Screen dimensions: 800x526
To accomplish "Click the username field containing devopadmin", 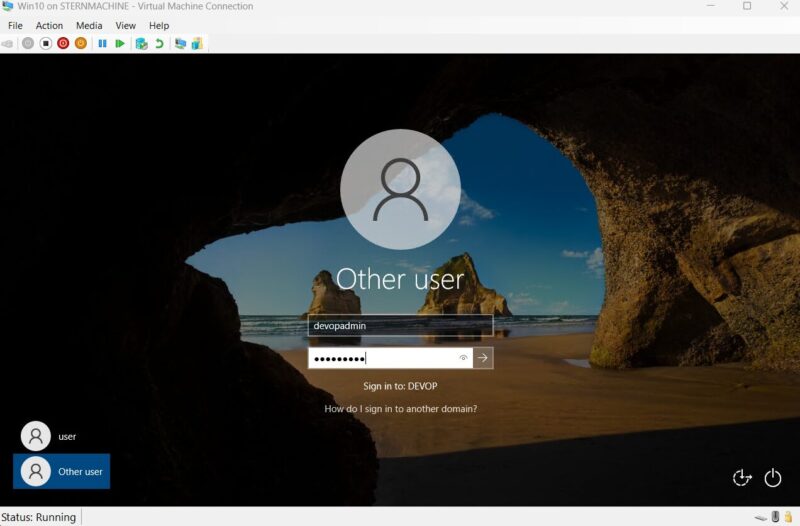I will pos(401,325).
